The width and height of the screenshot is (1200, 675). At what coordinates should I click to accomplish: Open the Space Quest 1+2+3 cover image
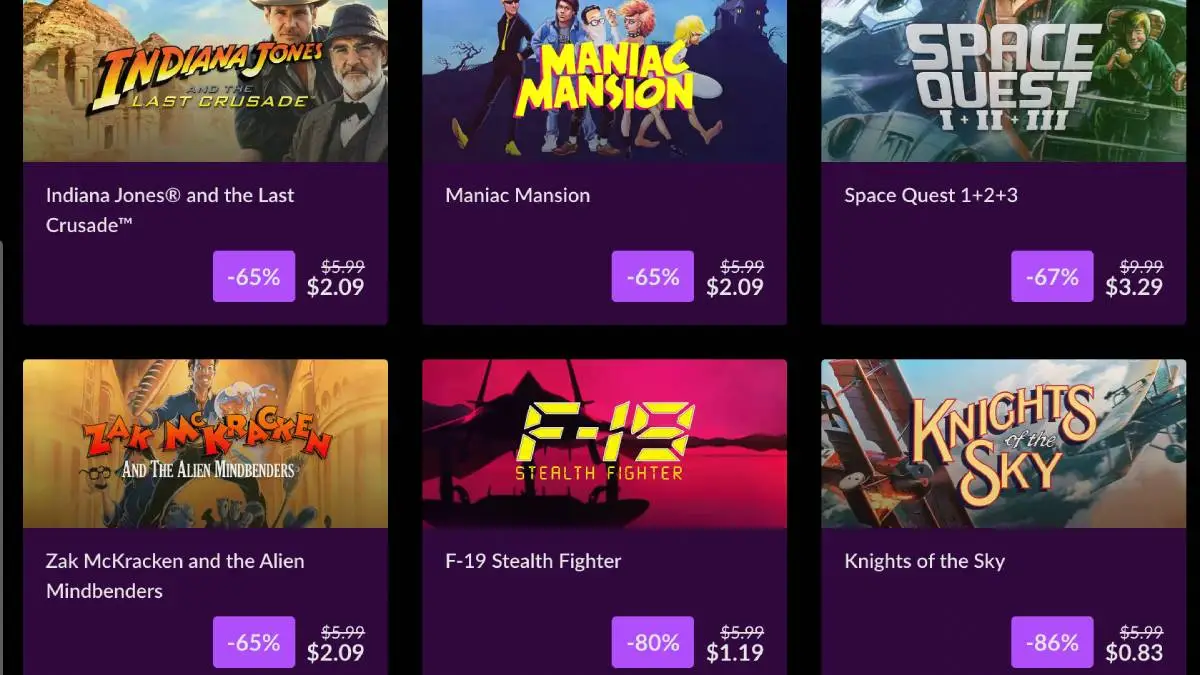point(1003,81)
